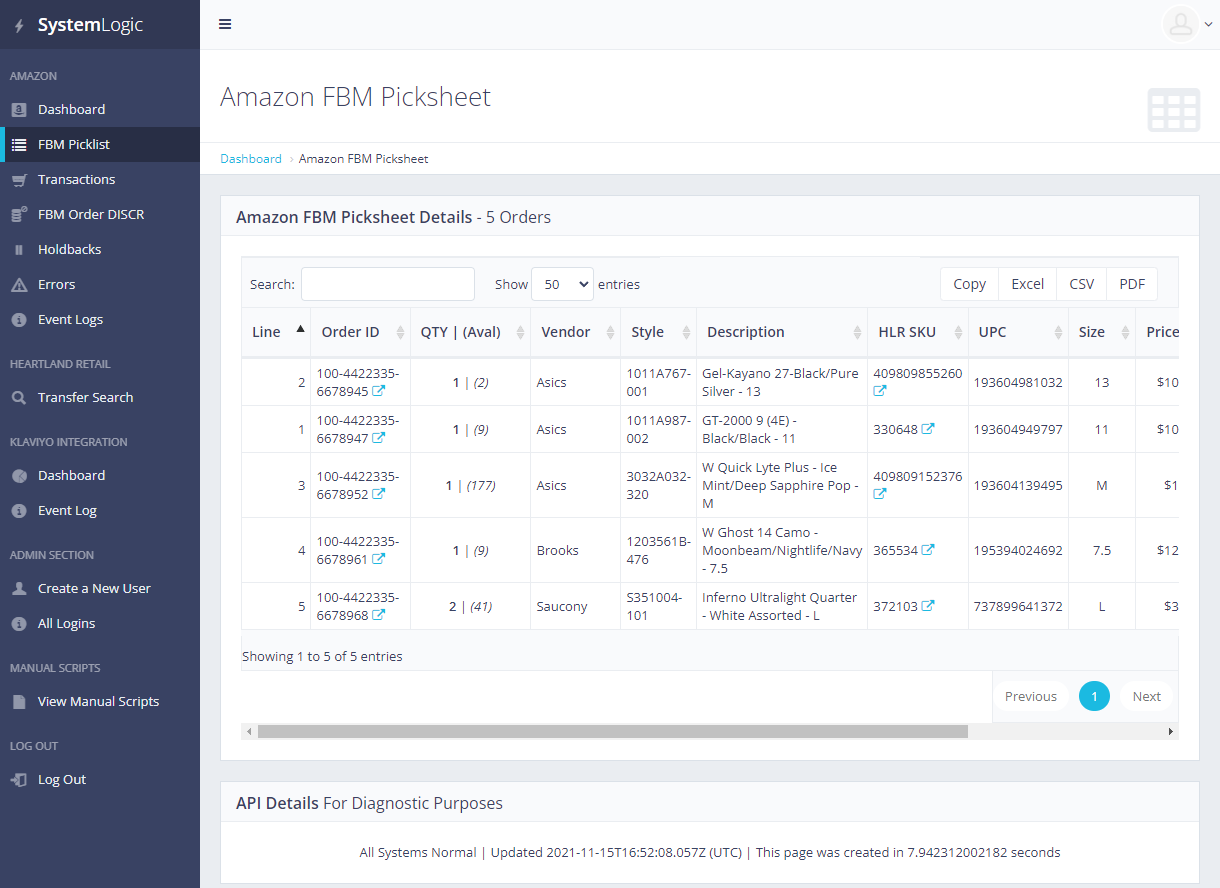Click the Dashboard breadcrumb link
This screenshot has width=1220, height=888.
click(251, 159)
